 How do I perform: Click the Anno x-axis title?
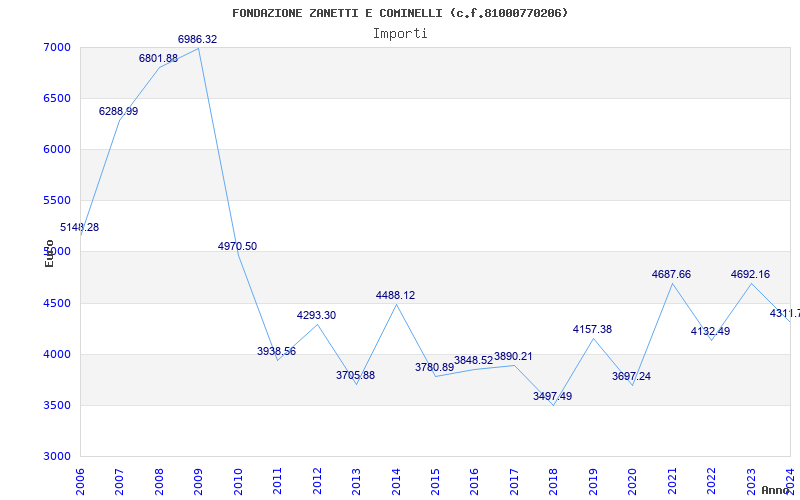776,490
